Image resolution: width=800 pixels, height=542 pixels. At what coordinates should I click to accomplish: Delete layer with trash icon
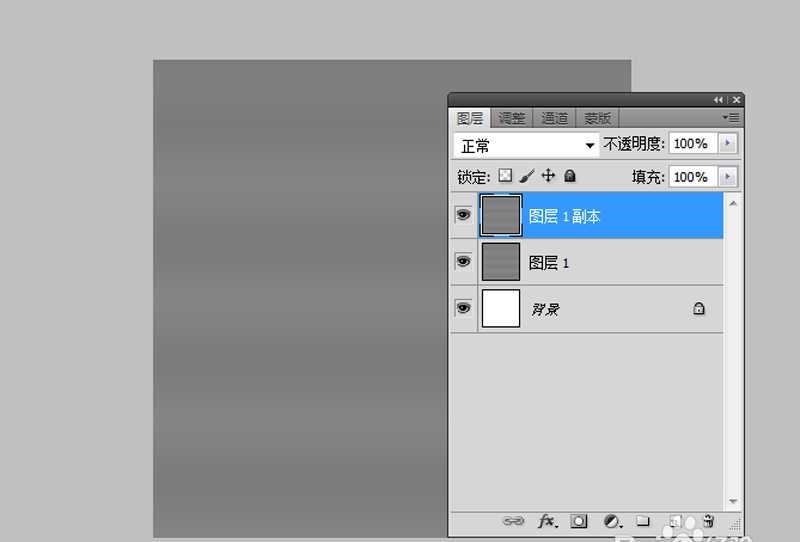[x=708, y=521]
